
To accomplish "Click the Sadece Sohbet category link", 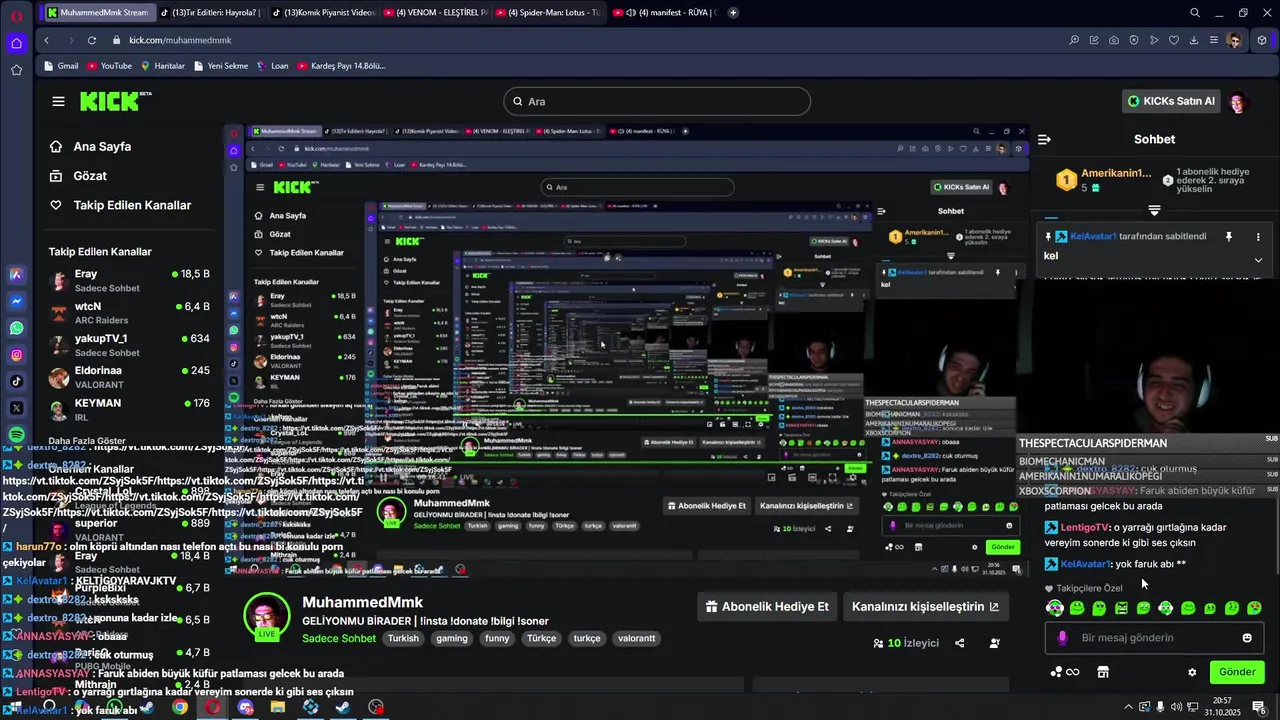I will (x=339, y=638).
